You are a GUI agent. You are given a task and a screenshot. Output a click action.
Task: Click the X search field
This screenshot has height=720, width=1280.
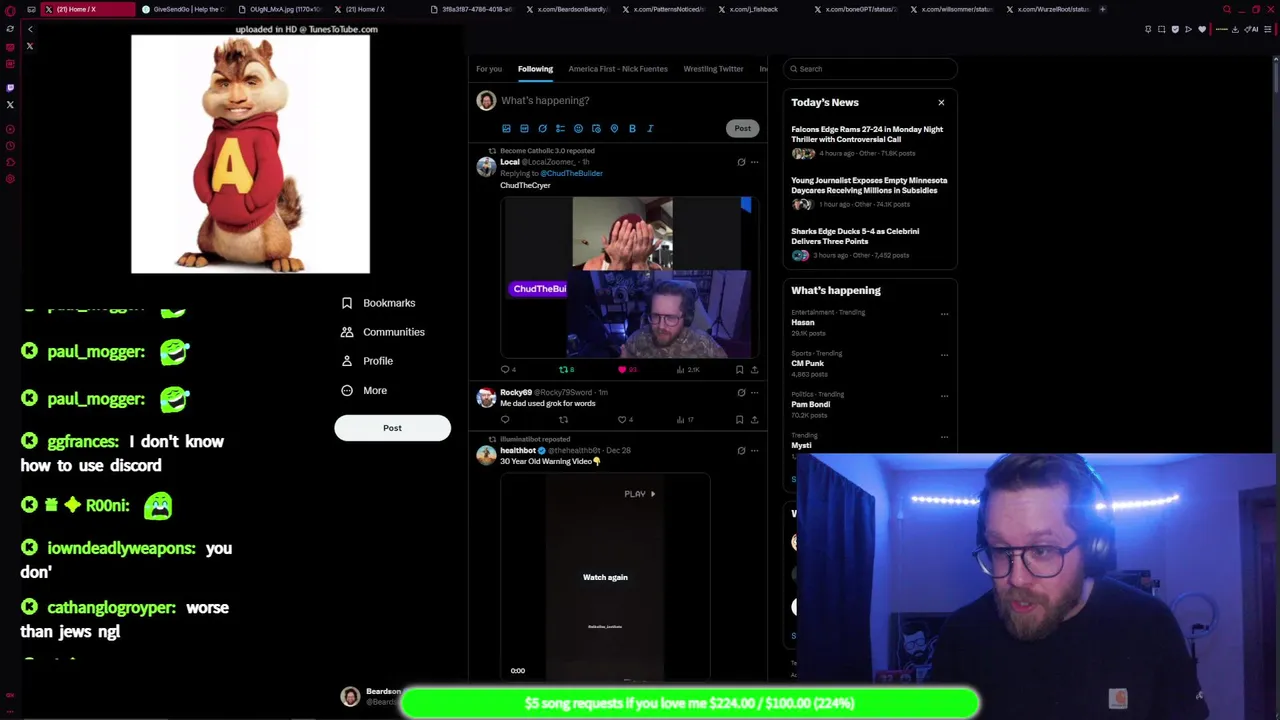pos(870,69)
